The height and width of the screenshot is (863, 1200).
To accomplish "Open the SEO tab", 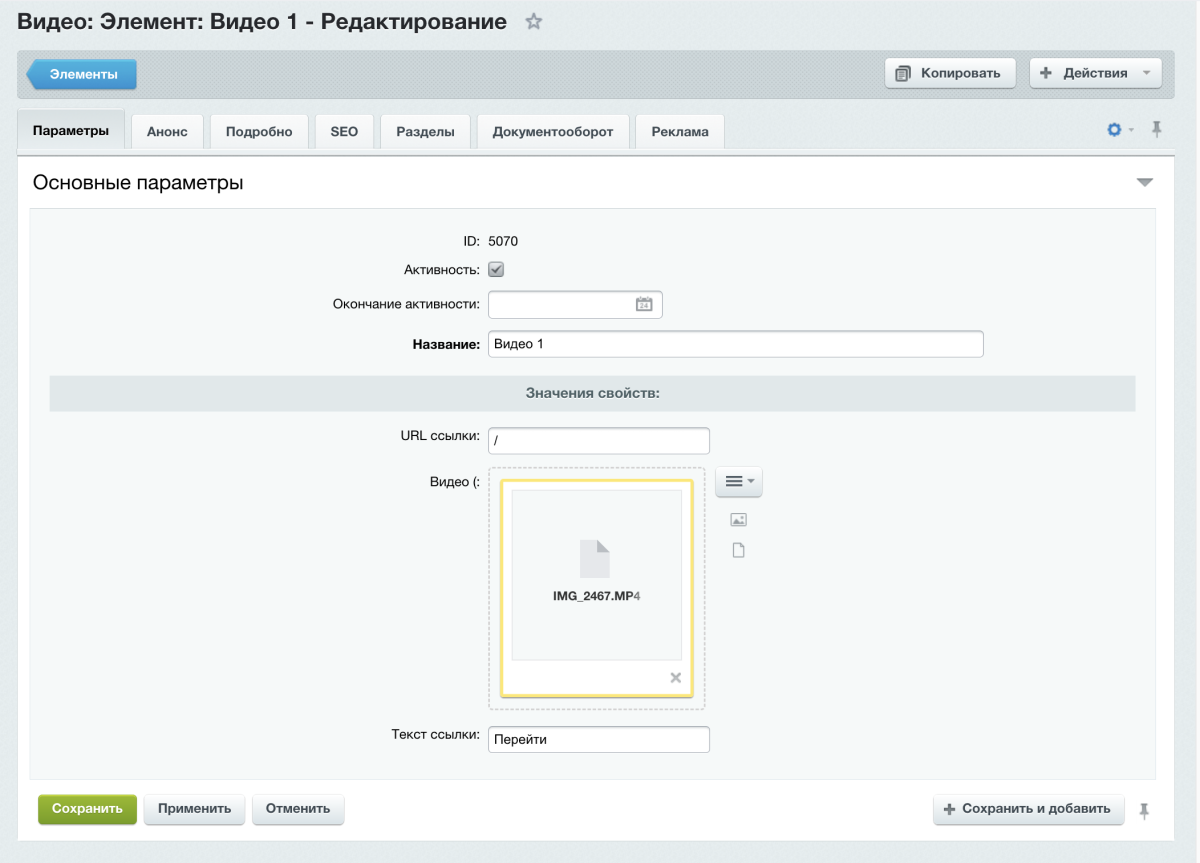I will (x=344, y=132).
